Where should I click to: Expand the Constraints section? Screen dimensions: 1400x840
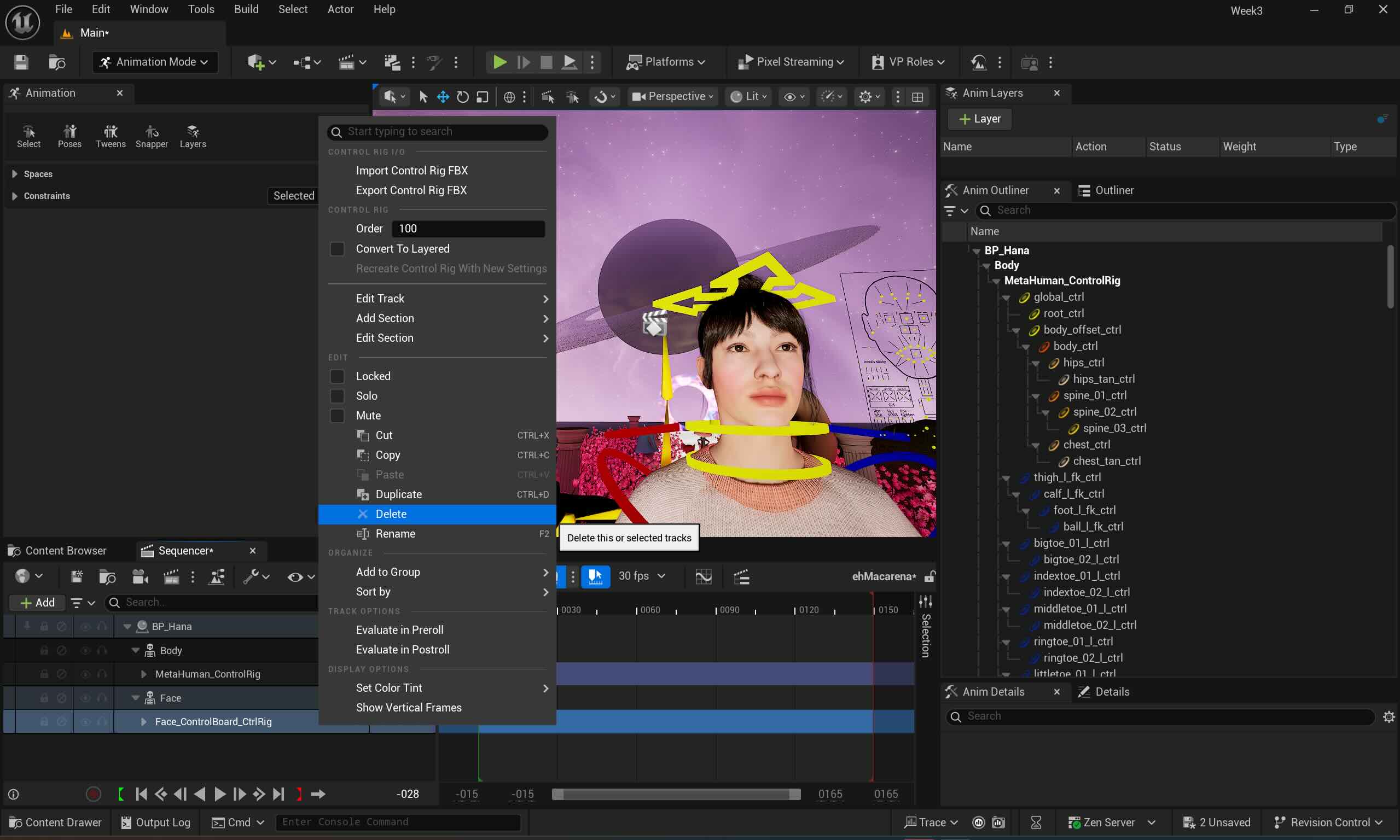pos(15,196)
